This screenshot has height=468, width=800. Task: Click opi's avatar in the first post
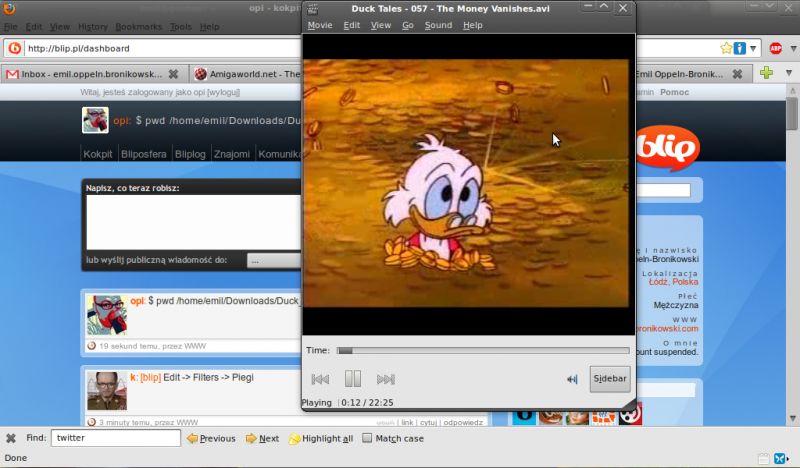107,315
